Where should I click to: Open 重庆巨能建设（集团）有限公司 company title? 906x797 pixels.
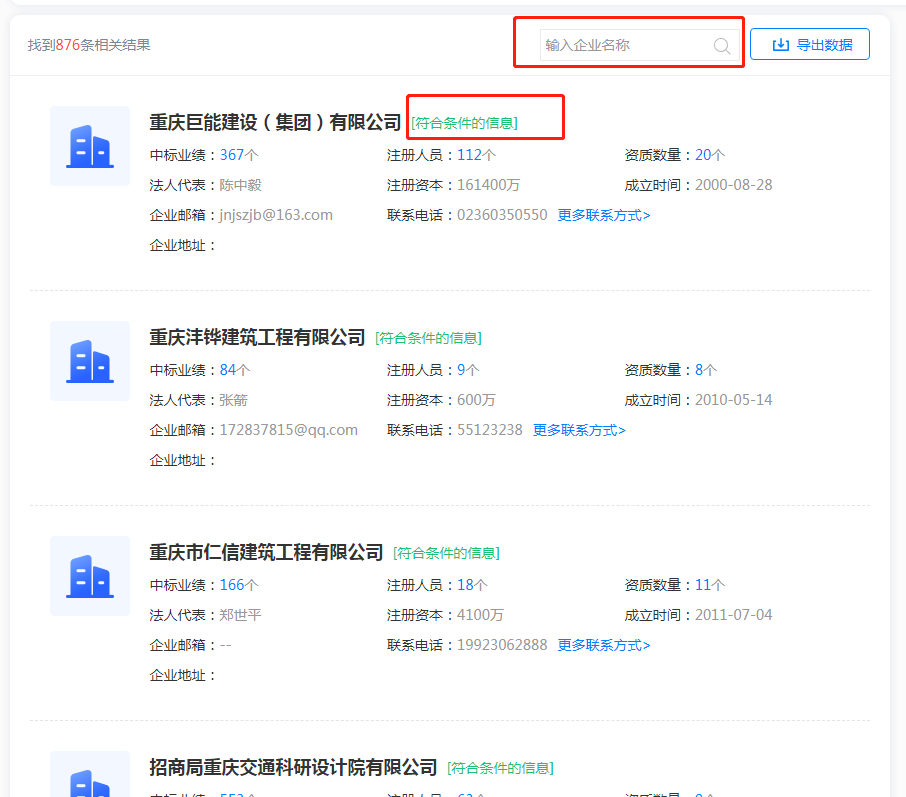tap(275, 123)
